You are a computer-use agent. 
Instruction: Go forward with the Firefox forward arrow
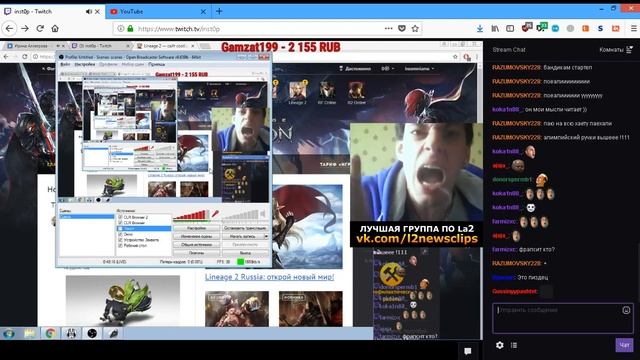click(25, 29)
